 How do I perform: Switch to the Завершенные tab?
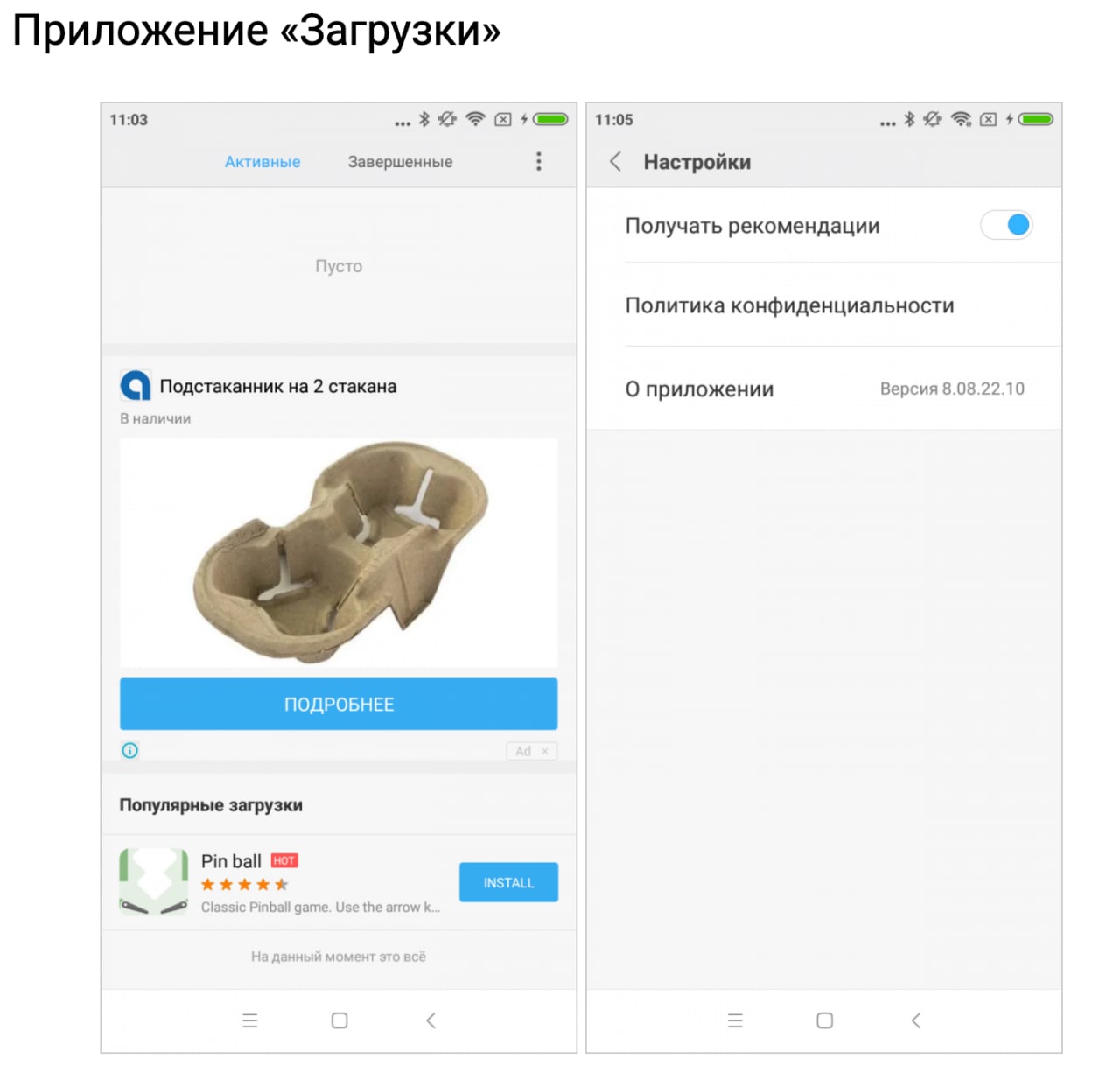[x=400, y=162]
